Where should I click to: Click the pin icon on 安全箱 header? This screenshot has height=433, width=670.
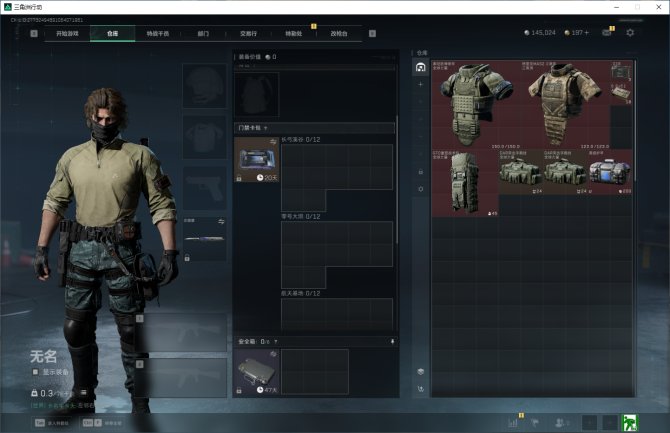[392, 342]
